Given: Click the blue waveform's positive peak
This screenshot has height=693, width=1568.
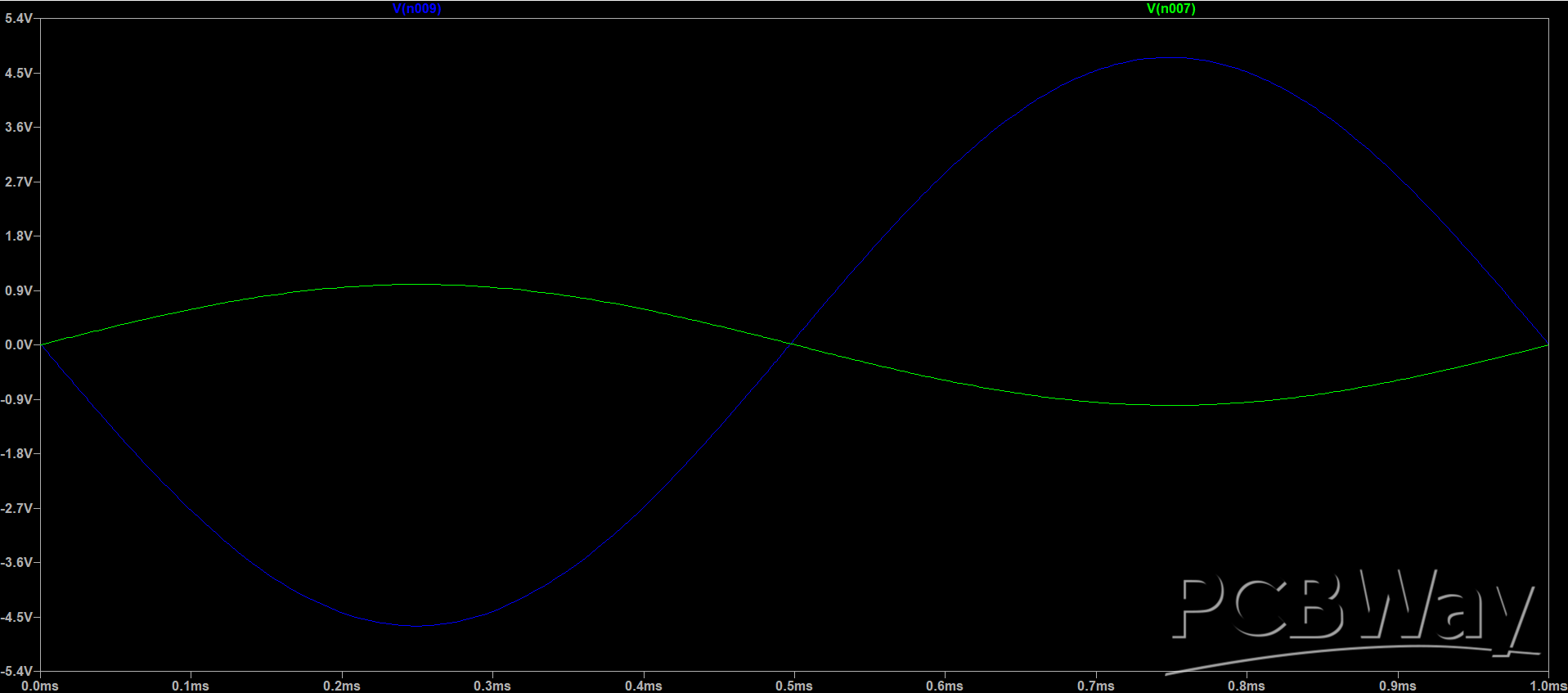Looking at the screenshot, I should pyautogui.click(x=1171, y=58).
